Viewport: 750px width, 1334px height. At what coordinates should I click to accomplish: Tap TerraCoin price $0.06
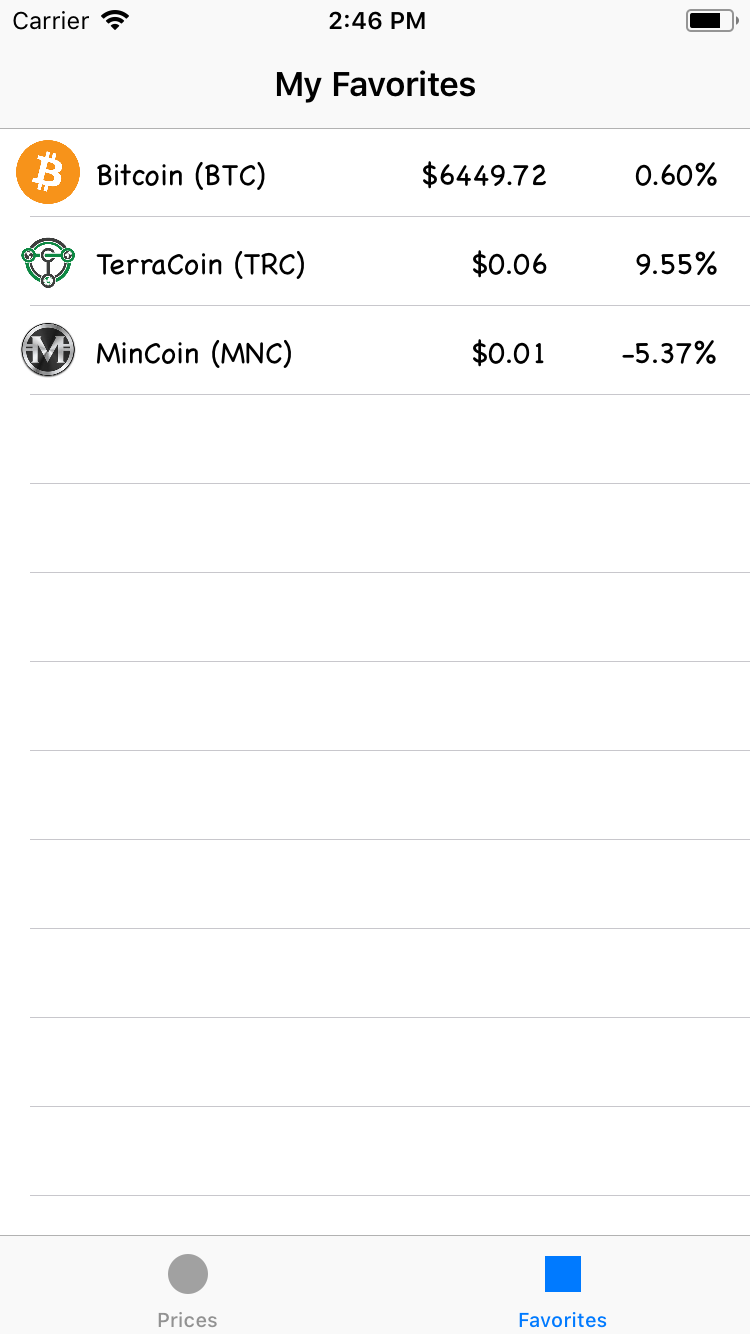tap(509, 265)
